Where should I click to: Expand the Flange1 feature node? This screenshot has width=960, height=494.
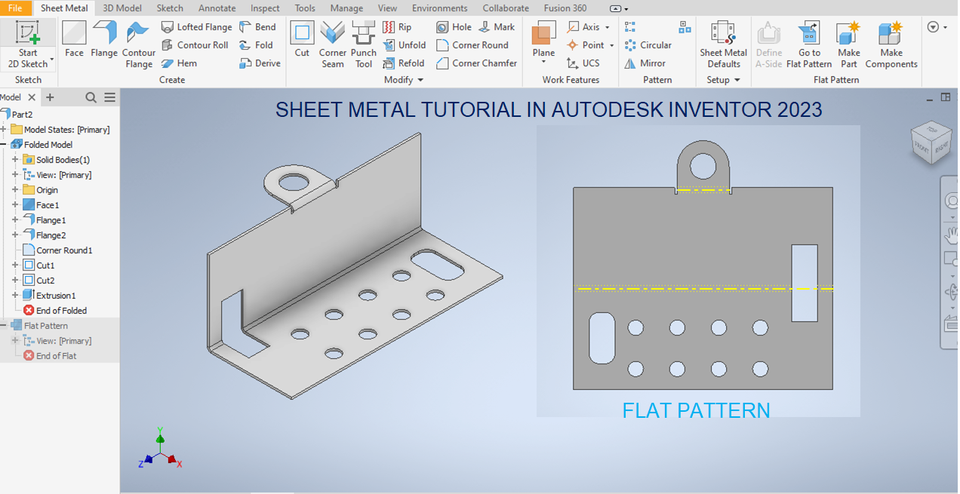[15, 220]
